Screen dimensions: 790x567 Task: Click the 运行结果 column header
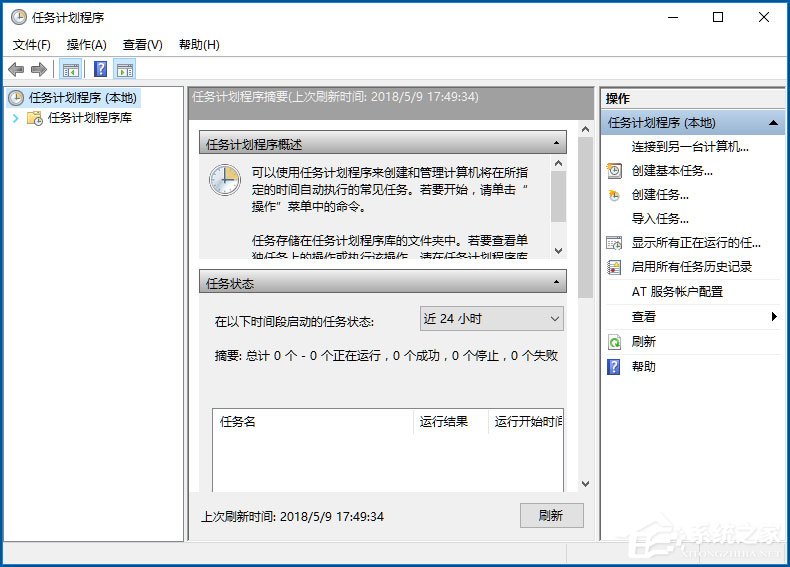451,421
